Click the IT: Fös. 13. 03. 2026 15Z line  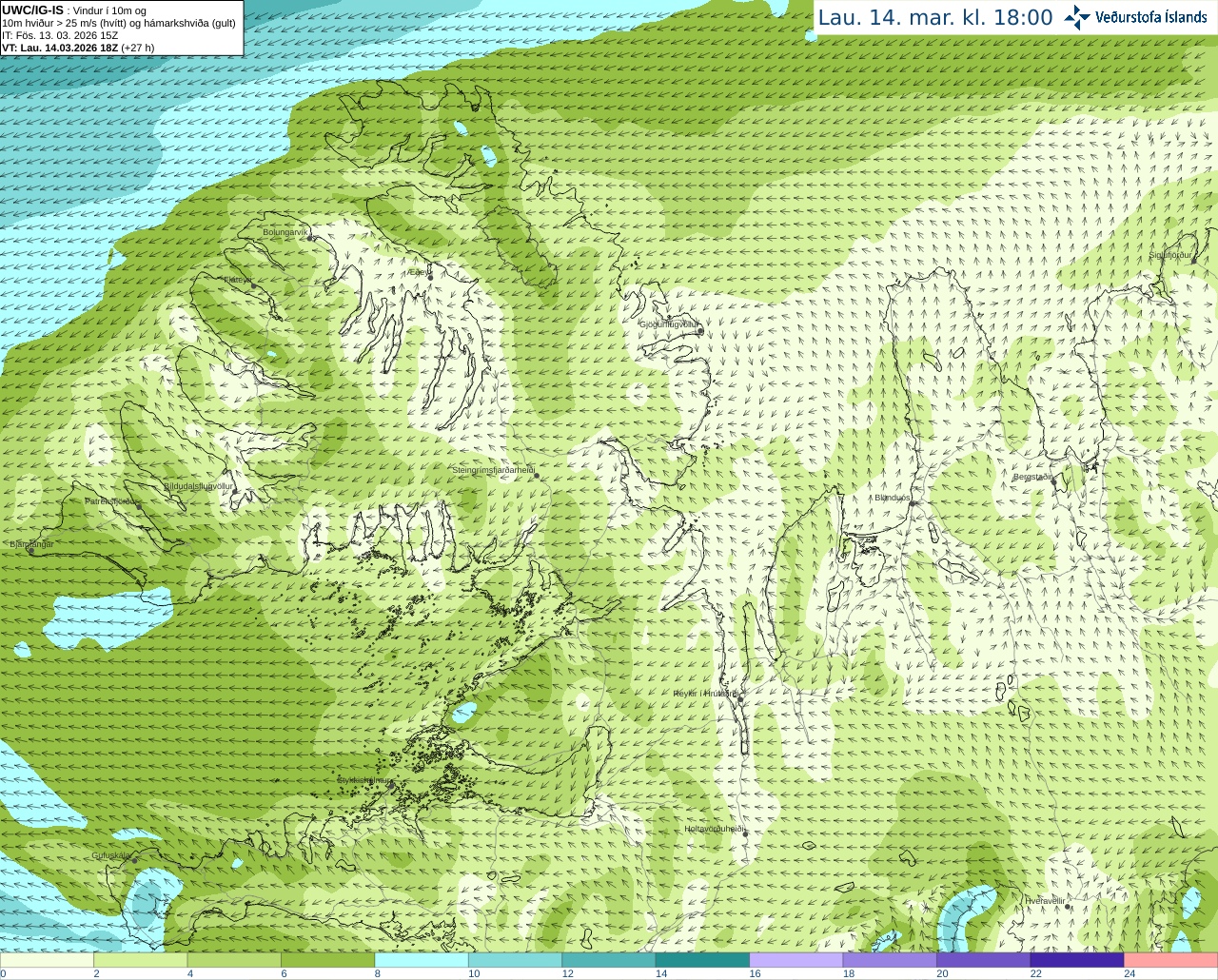60,35
